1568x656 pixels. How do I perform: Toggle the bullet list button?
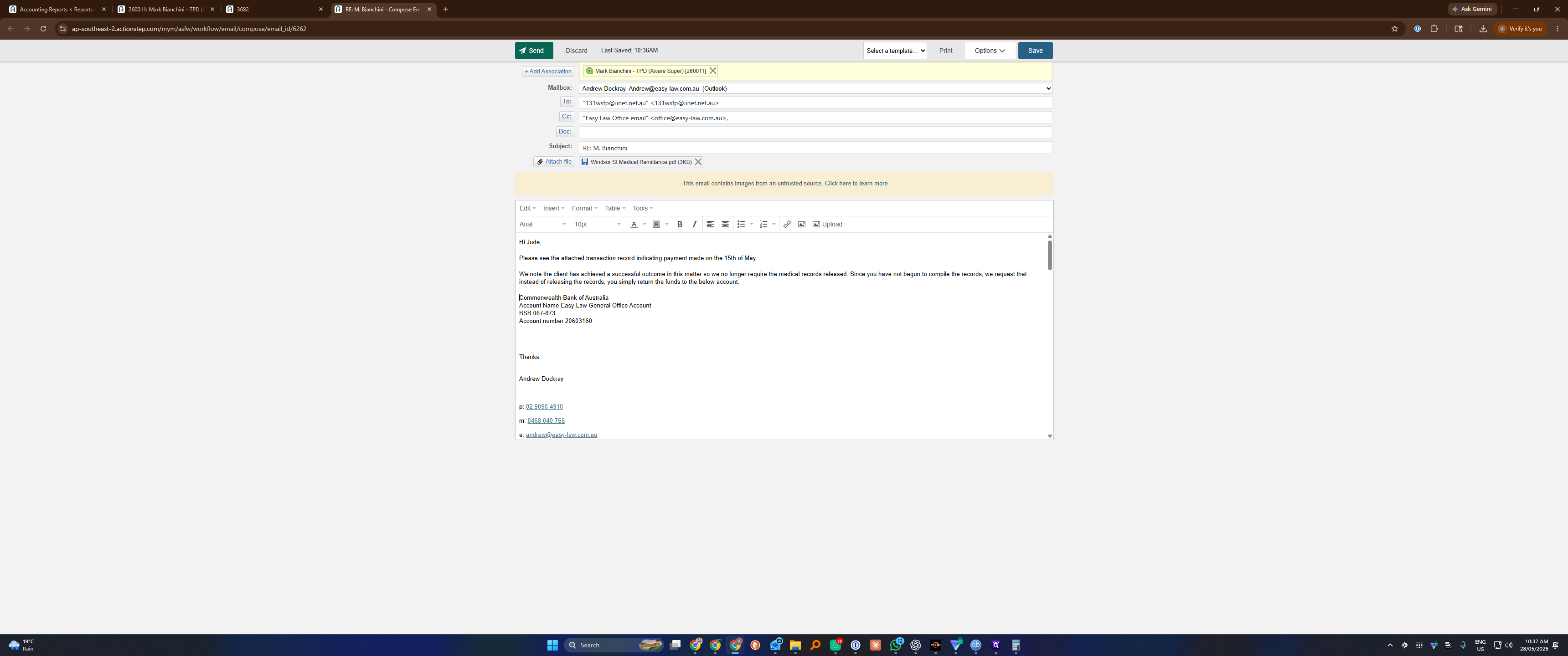coord(741,225)
